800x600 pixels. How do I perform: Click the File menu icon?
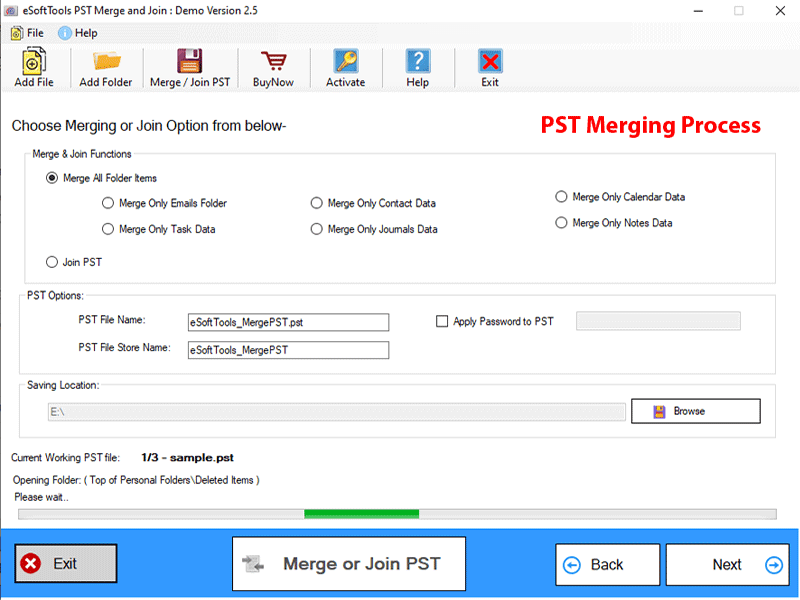click(x=16, y=33)
